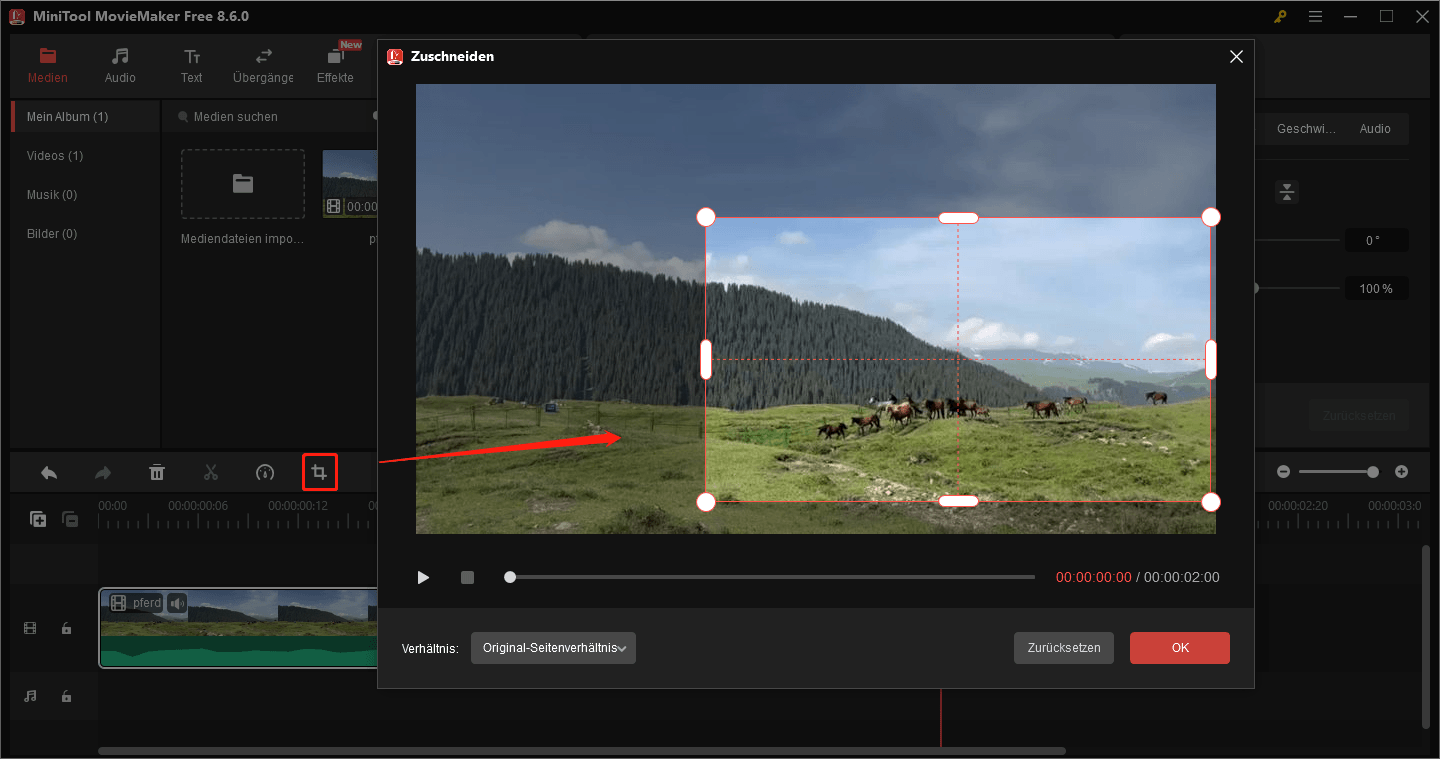Delete clip with trash icon
1440x759 pixels.
(157, 472)
